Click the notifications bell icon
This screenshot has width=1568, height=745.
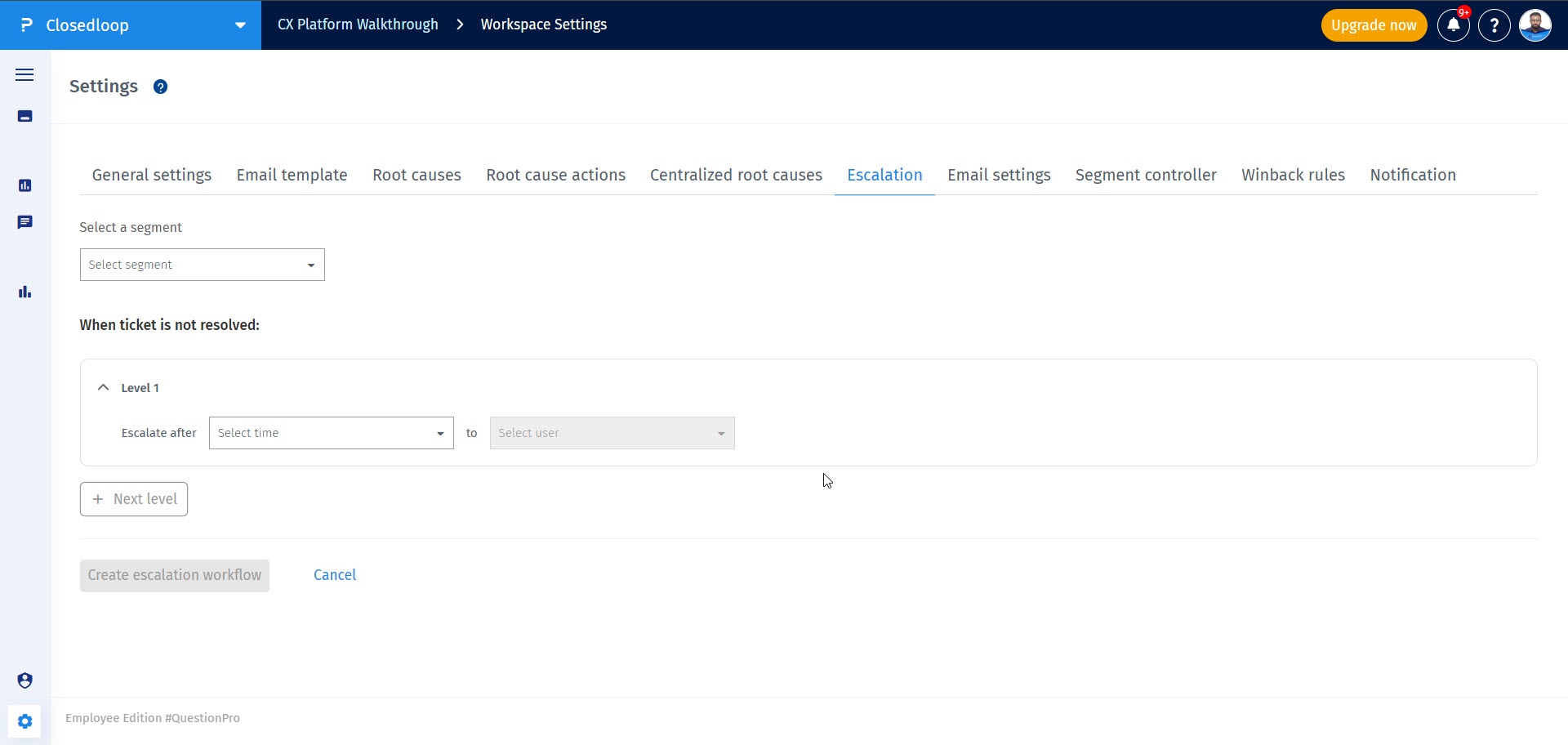[x=1453, y=25]
